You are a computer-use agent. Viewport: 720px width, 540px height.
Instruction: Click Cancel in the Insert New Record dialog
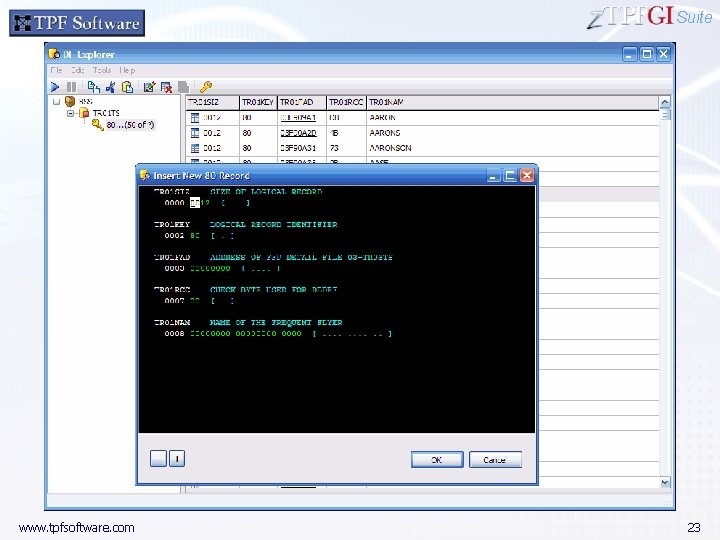click(495, 460)
